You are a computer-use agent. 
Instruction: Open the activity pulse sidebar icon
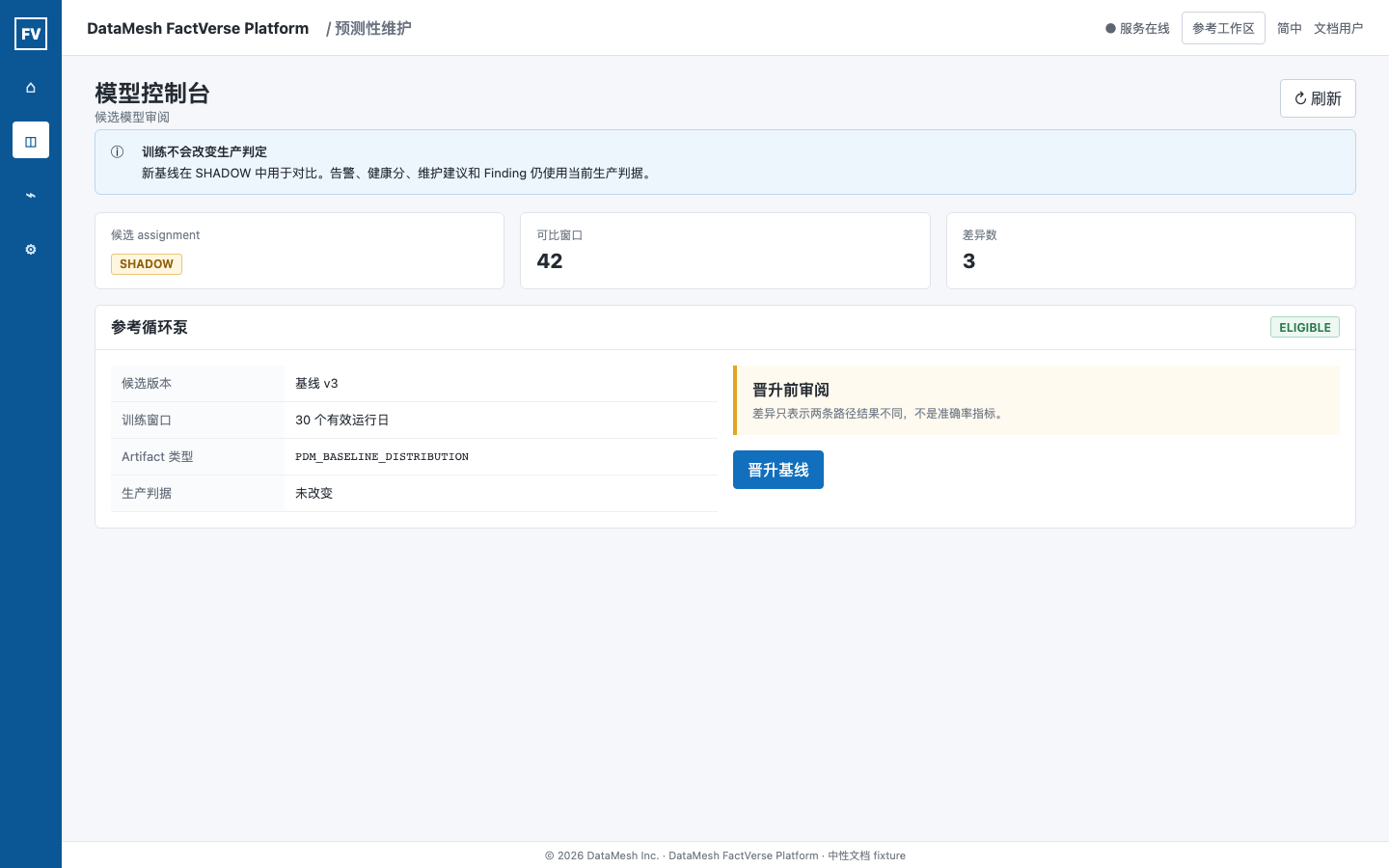point(31,195)
